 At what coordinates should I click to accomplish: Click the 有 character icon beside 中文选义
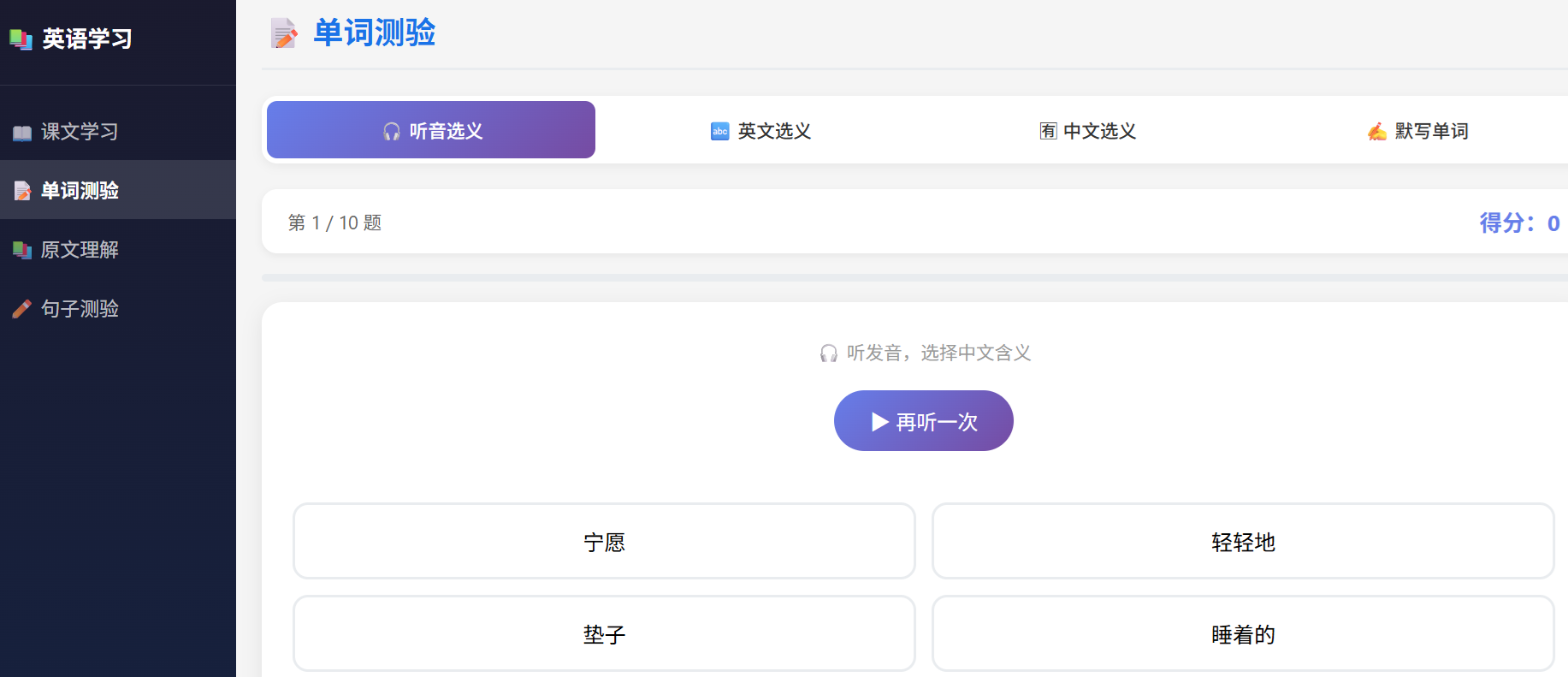point(1049,131)
